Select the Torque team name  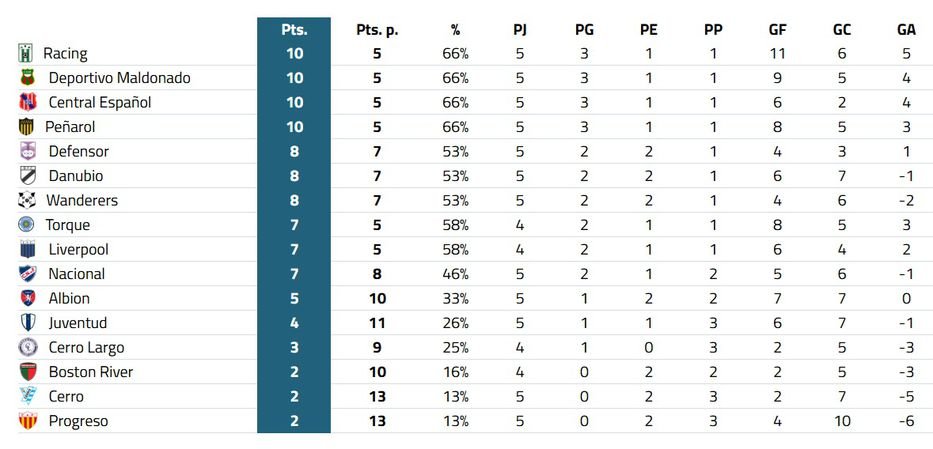pos(67,225)
